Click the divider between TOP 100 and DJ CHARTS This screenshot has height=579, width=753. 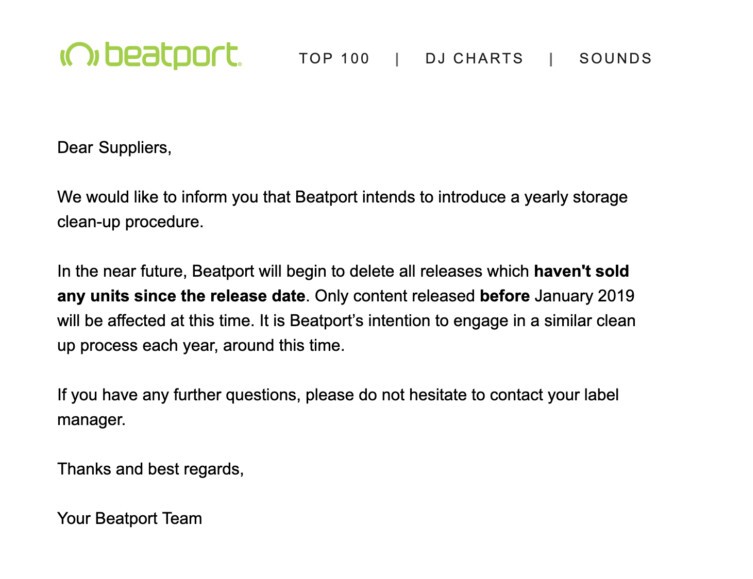[x=397, y=59]
